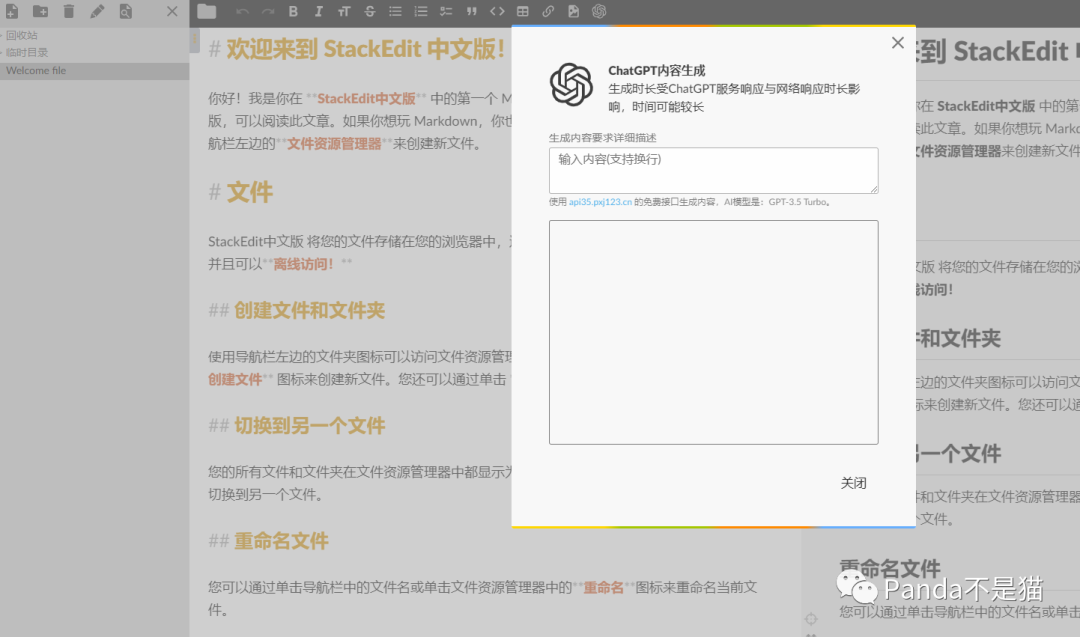Click the trash delete icon in explorer

(x=69, y=11)
